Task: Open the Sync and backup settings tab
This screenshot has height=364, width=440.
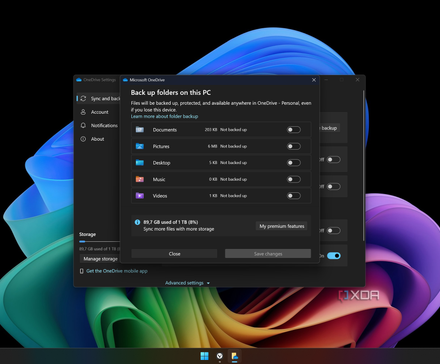Action: (99, 98)
